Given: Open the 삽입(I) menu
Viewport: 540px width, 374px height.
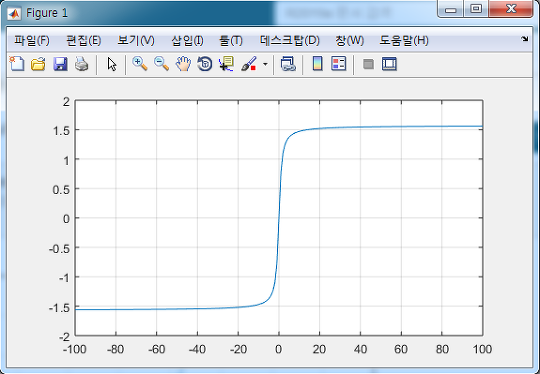Looking at the screenshot, I should coord(187,41).
